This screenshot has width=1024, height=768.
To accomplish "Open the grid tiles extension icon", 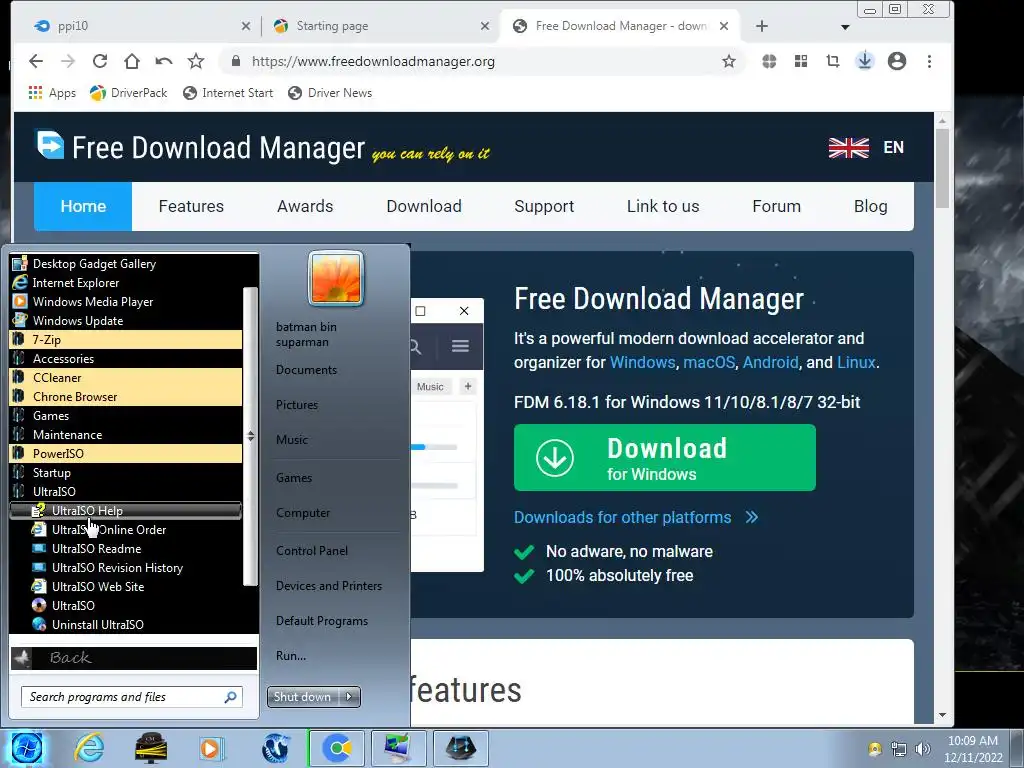I will 801,61.
